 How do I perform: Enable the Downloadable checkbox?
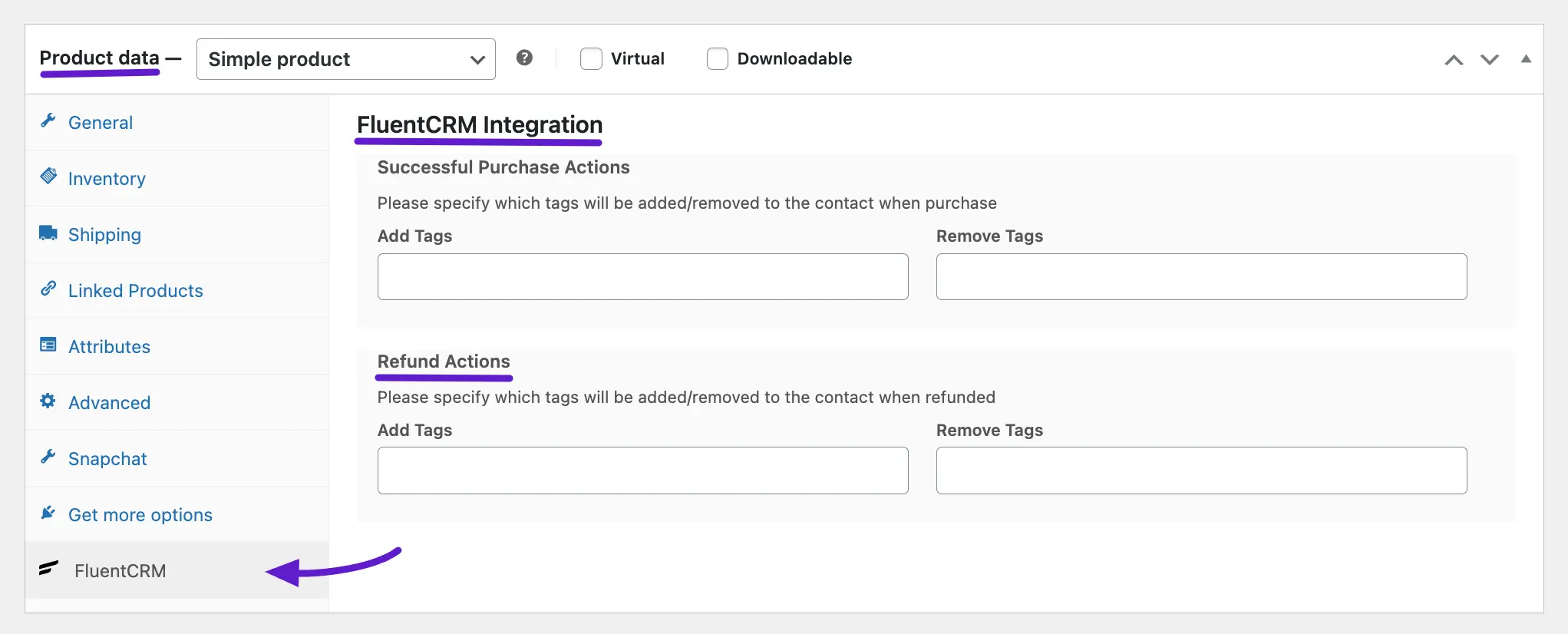[x=718, y=59]
